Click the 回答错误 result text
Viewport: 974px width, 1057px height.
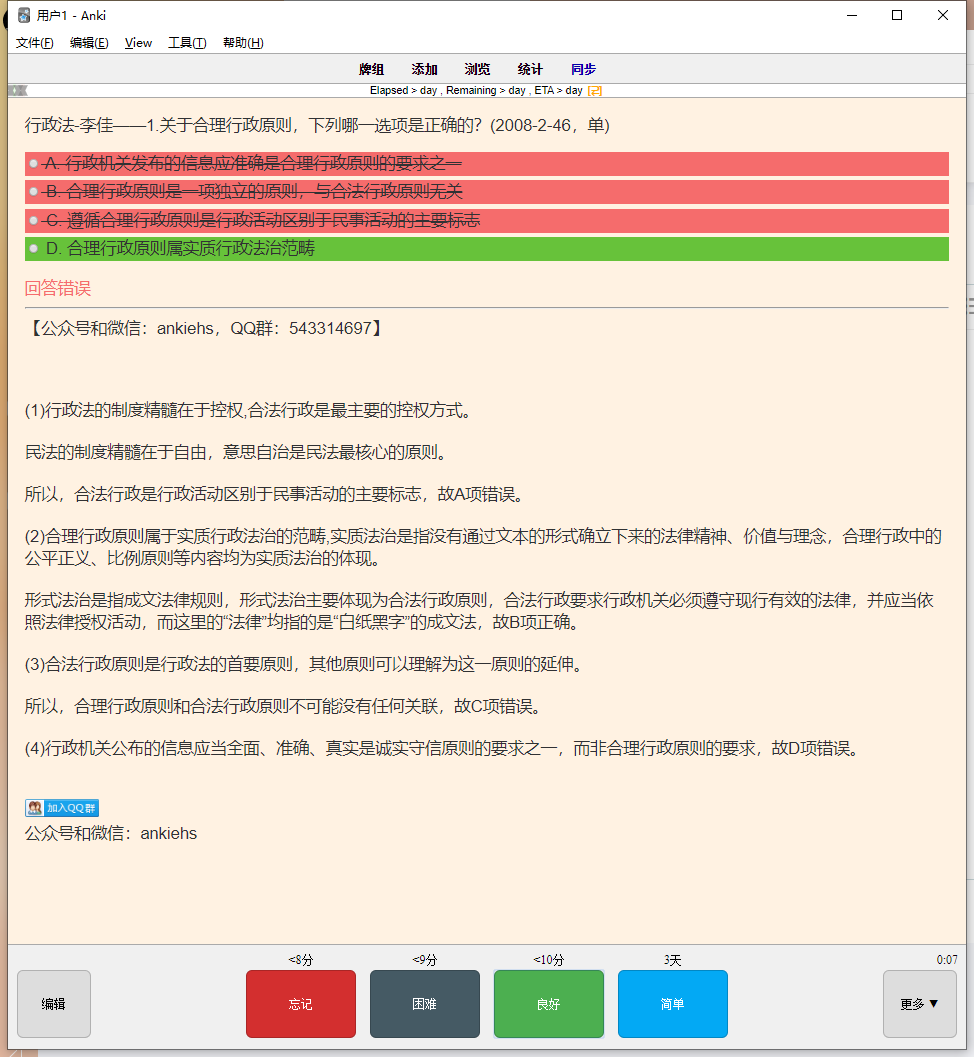(x=58, y=289)
